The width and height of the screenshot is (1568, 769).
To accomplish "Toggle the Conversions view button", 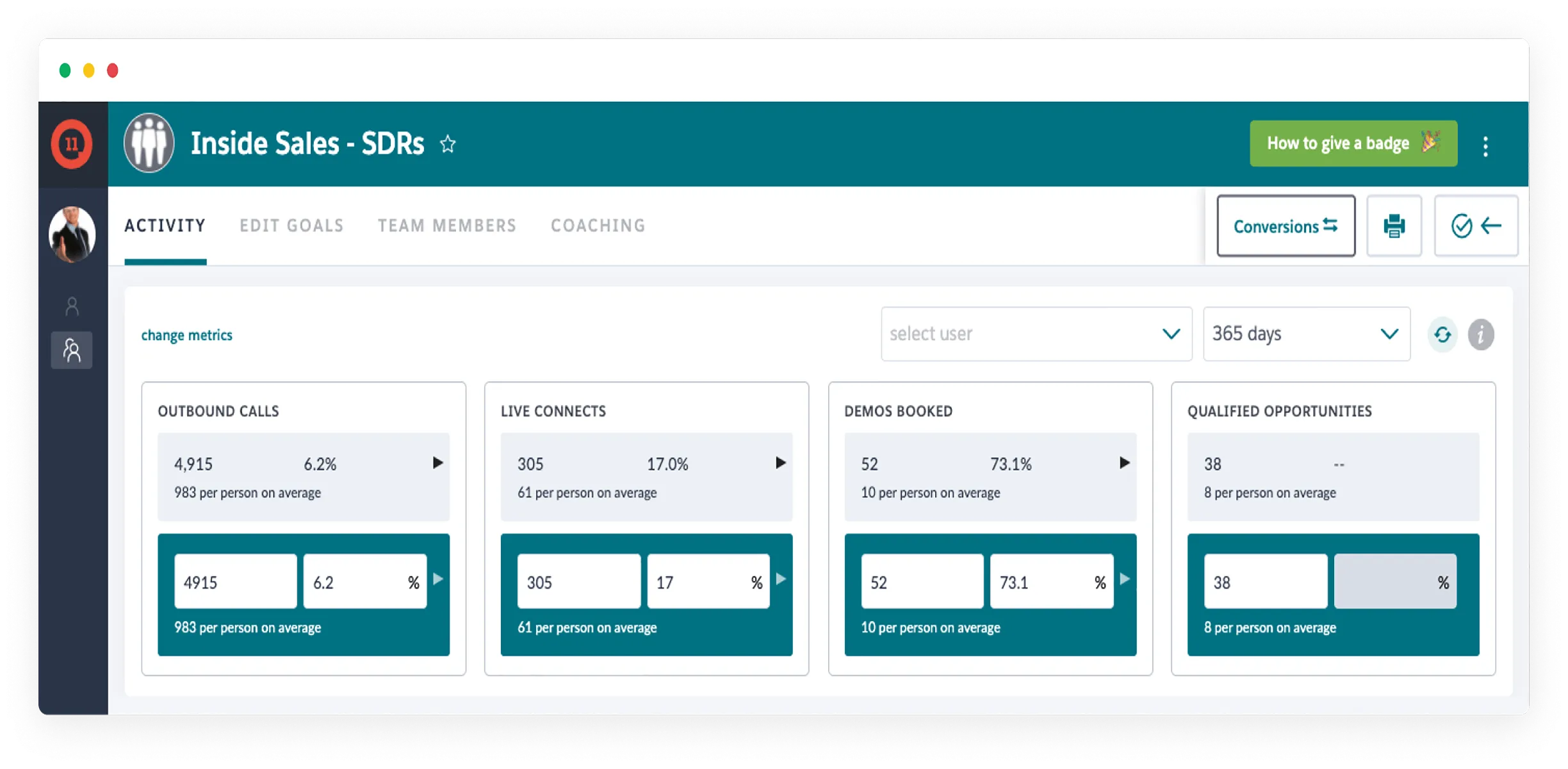I will point(1286,226).
